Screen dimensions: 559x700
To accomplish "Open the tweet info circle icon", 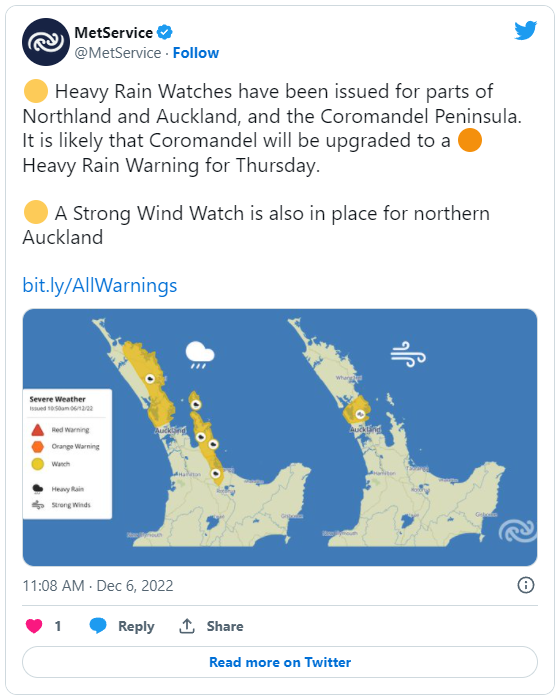I will (526, 585).
